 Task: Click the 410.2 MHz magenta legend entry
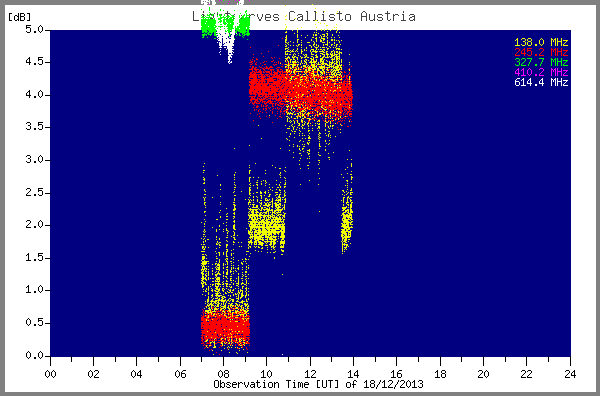coord(541,72)
